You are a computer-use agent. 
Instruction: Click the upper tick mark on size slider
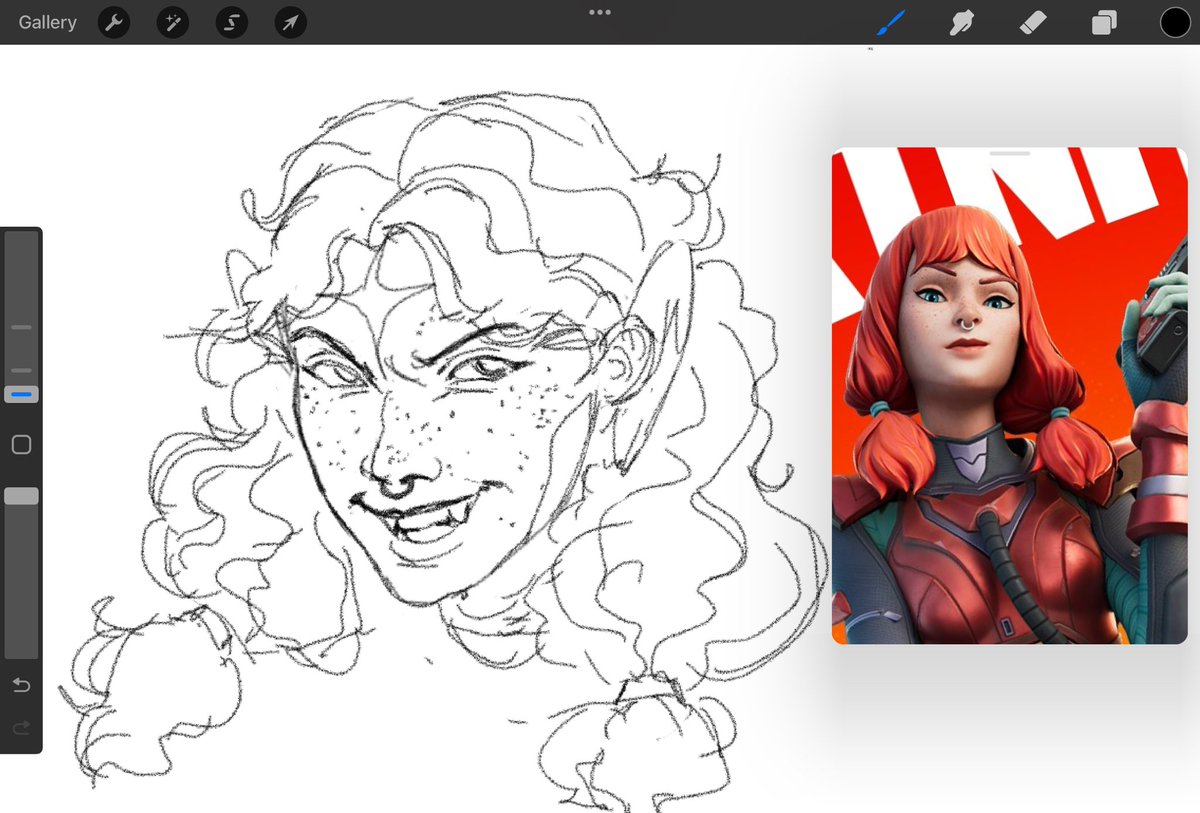click(21, 327)
